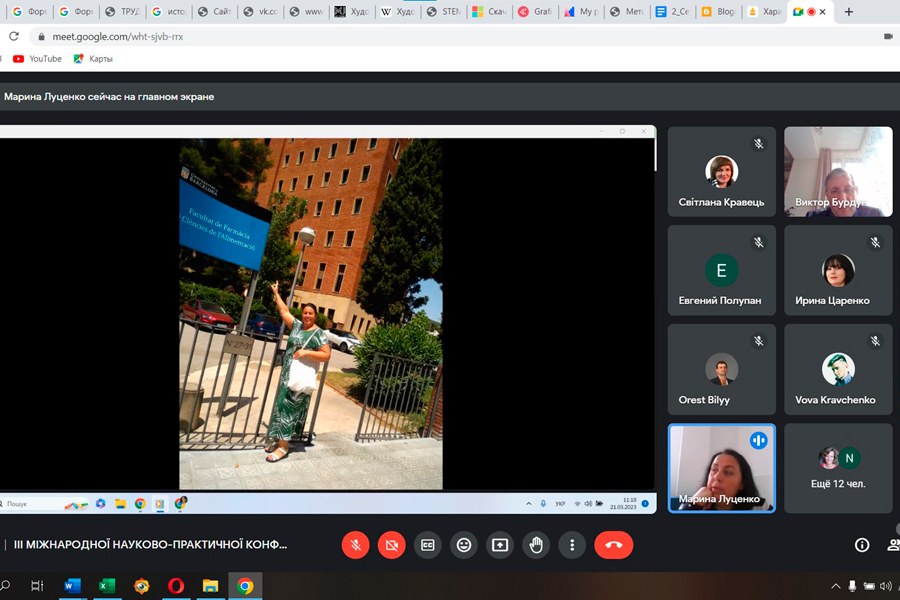Click the Виктор Бурдун video tile
900x600 pixels.
[838, 171]
